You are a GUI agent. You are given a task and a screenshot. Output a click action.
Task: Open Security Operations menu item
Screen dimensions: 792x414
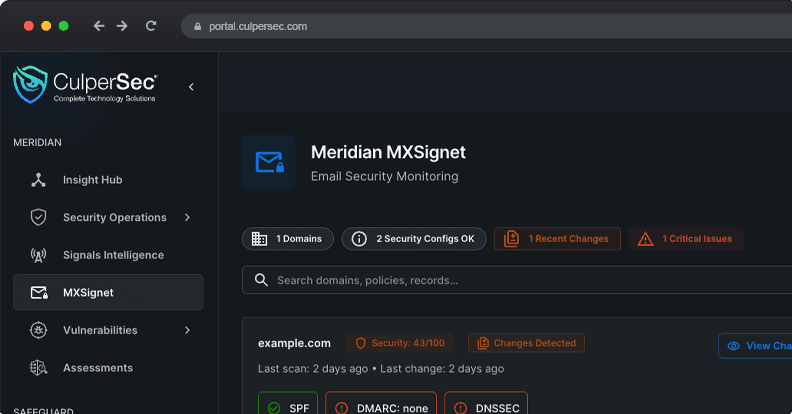coord(108,217)
